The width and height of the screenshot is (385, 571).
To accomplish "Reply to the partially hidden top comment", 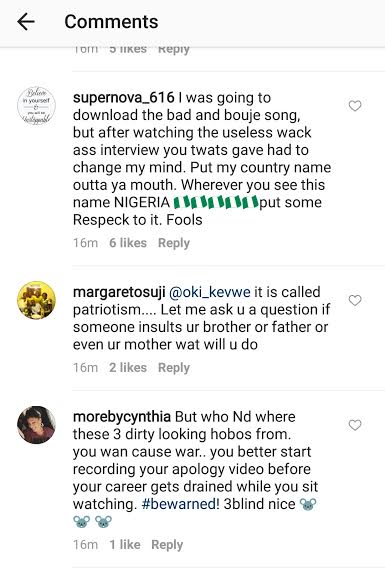I will pyautogui.click(x=174, y=50).
